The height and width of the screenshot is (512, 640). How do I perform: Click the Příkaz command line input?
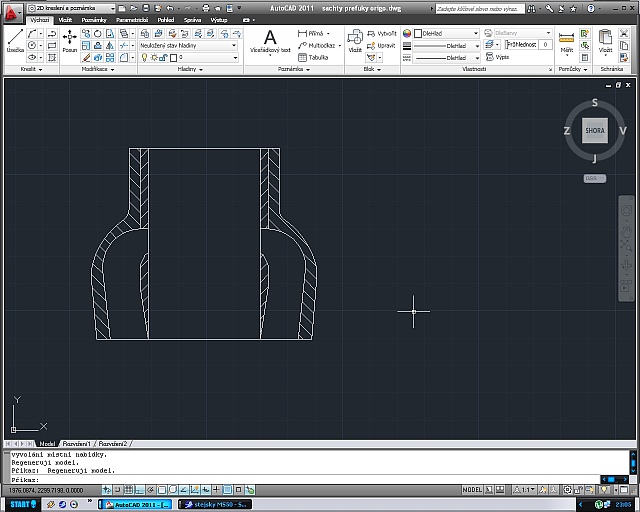(x=304, y=480)
